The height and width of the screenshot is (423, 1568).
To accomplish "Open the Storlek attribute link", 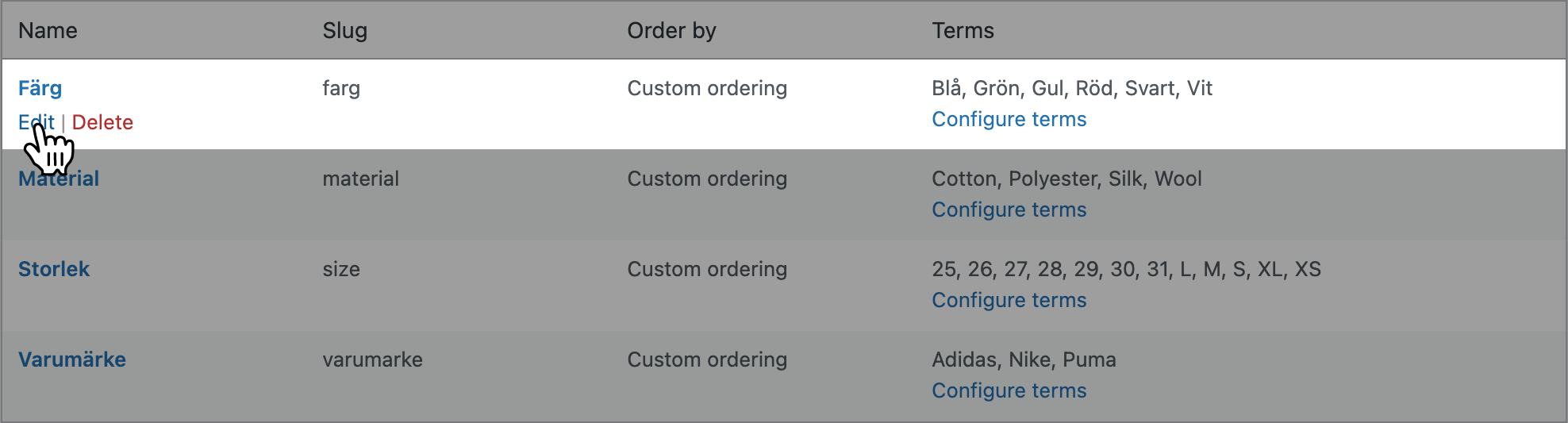I will tap(54, 269).
